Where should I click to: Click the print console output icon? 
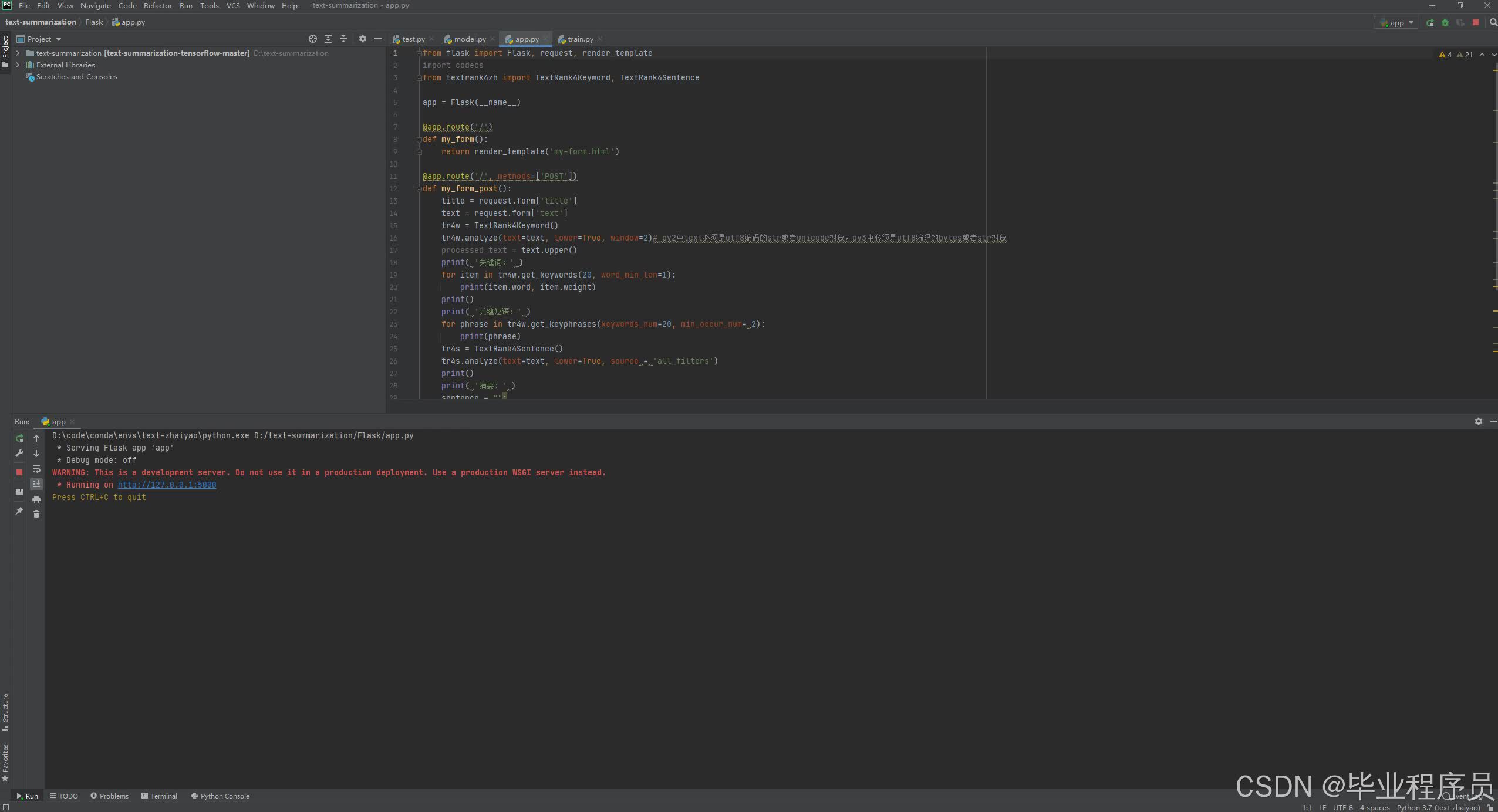36,499
